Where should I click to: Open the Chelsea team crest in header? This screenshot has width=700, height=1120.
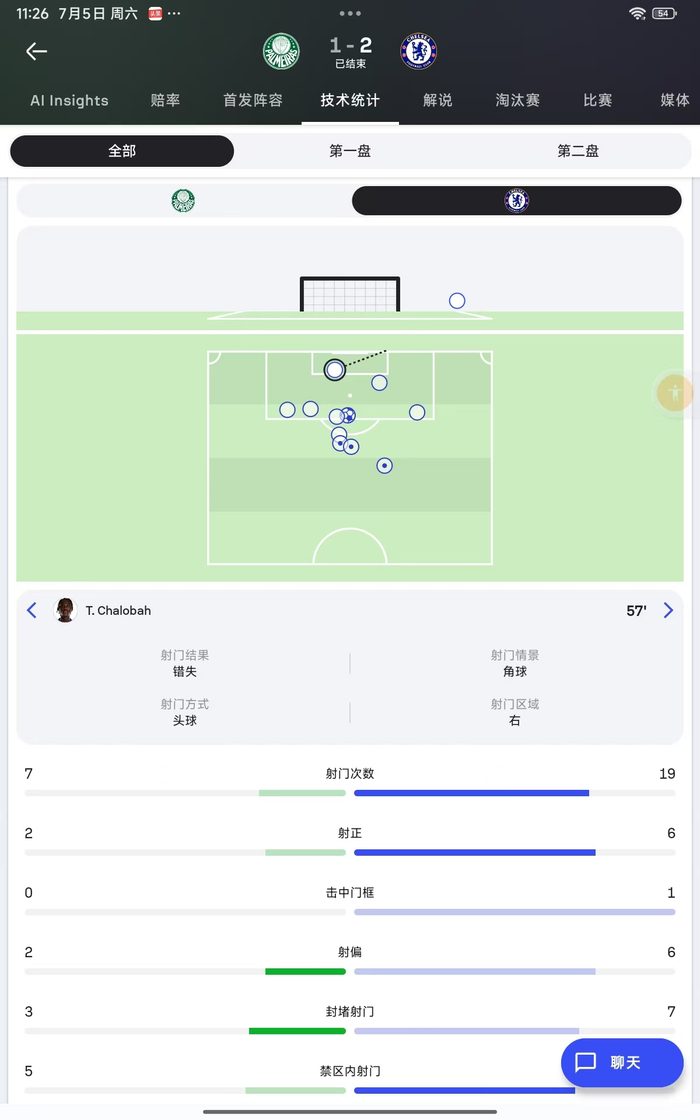pos(418,52)
